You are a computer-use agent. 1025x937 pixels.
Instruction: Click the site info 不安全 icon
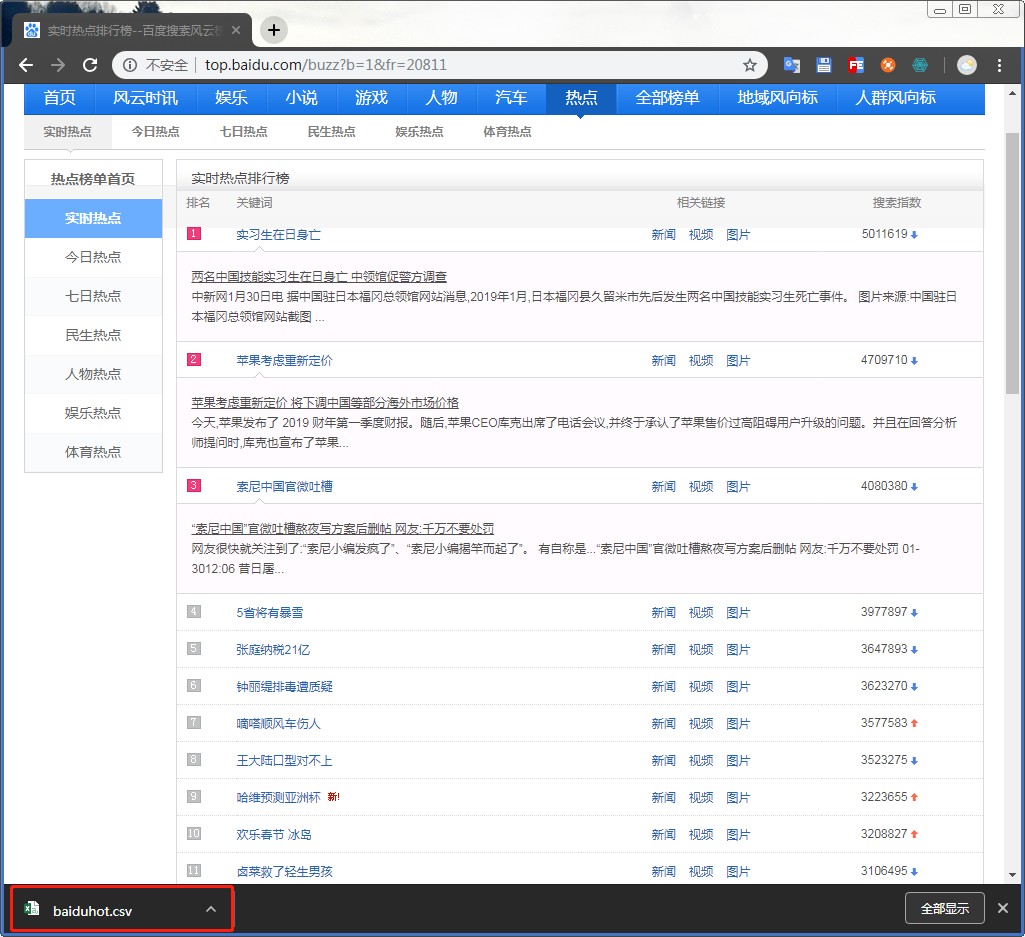[130, 65]
